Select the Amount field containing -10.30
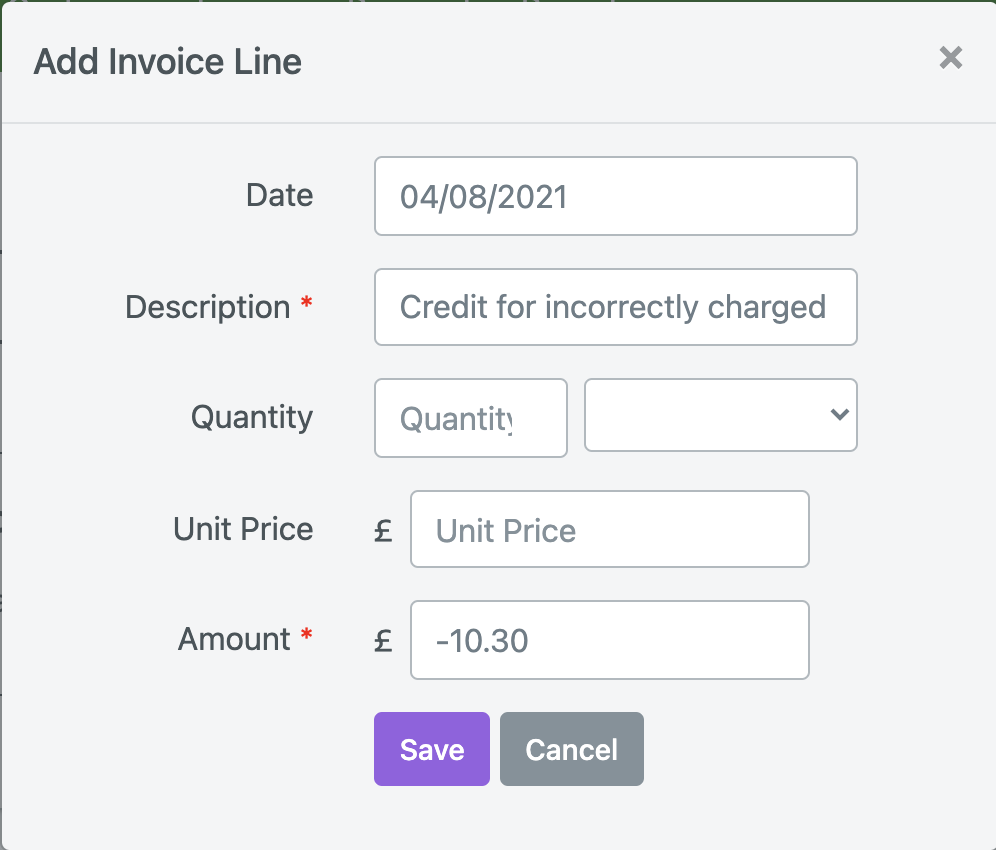 (x=609, y=640)
